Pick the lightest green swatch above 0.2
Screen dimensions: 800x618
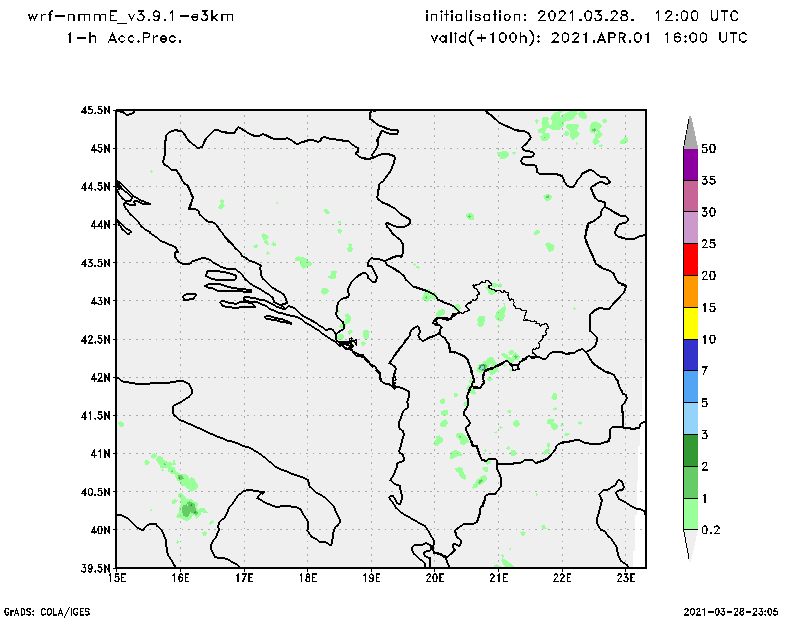[x=689, y=514]
